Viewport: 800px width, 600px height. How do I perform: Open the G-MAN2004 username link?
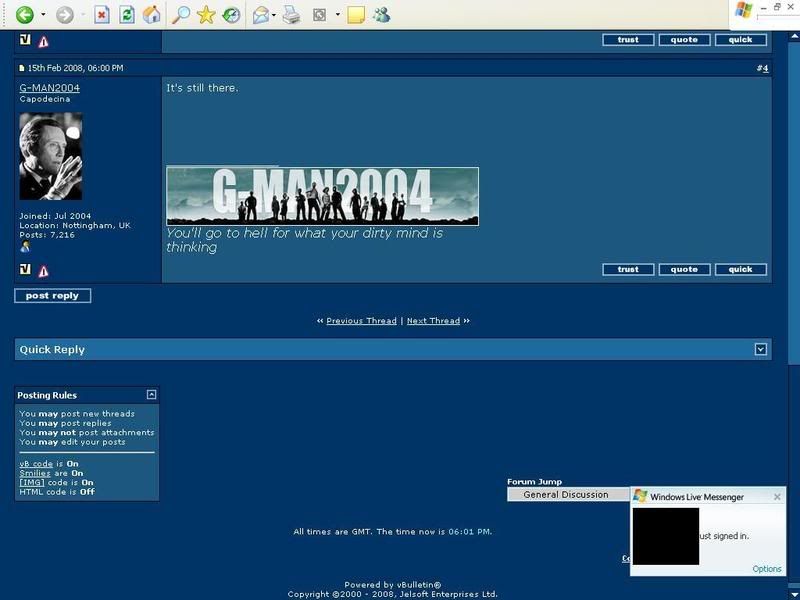[49, 88]
